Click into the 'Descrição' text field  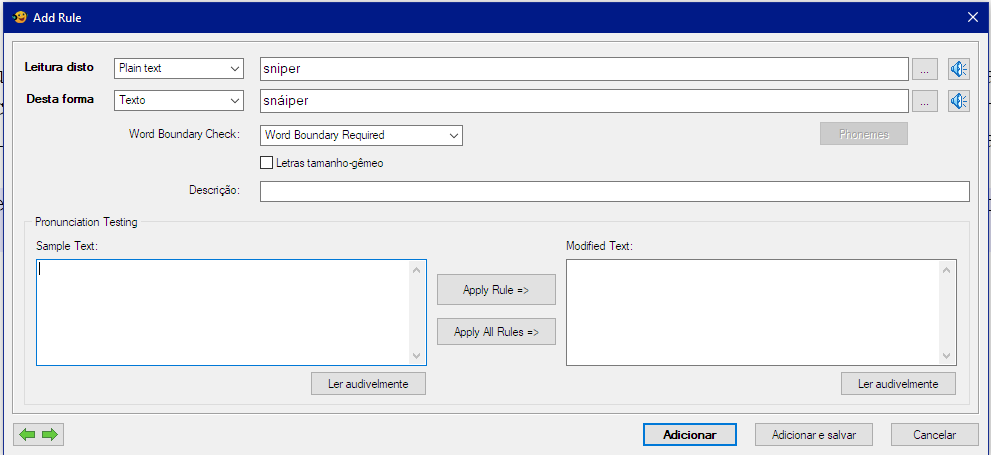[614, 192]
